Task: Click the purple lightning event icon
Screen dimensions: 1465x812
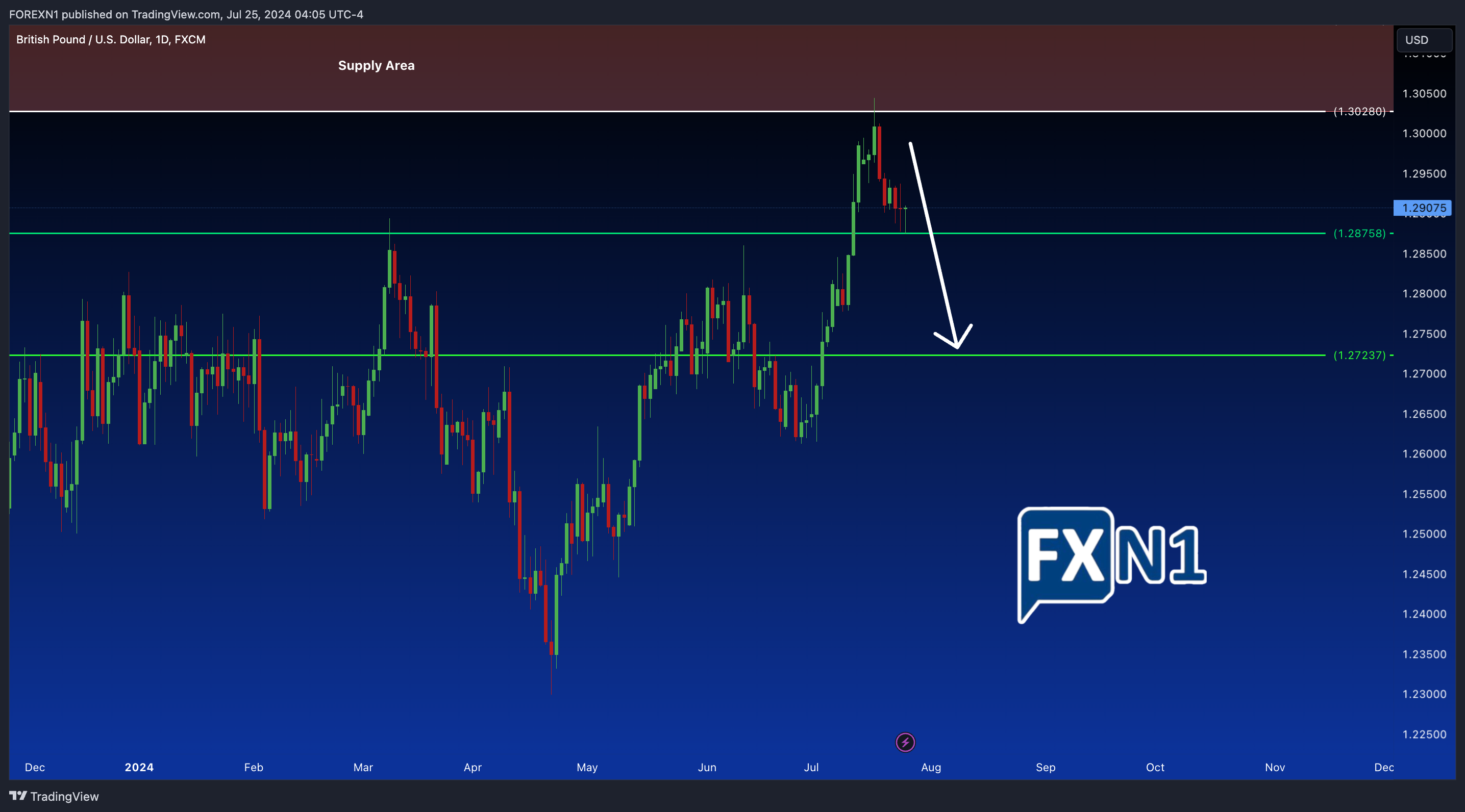Action: (905, 742)
